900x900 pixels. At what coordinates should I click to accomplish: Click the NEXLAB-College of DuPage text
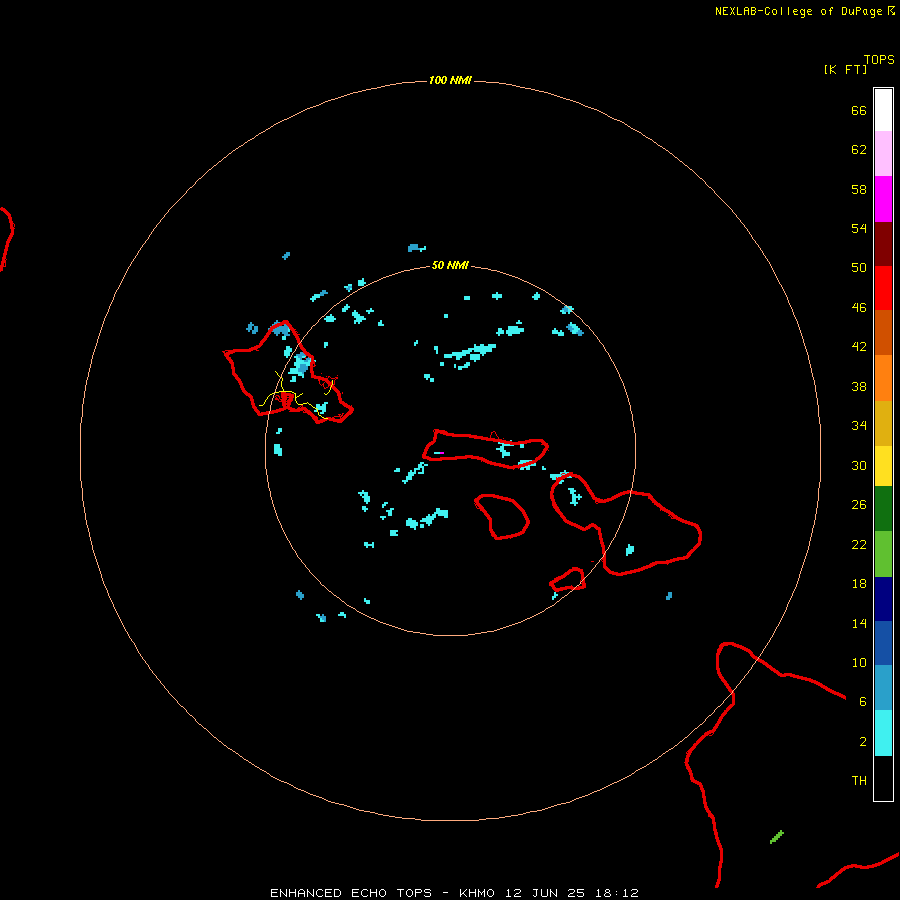pyautogui.click(x=799, y=11)
